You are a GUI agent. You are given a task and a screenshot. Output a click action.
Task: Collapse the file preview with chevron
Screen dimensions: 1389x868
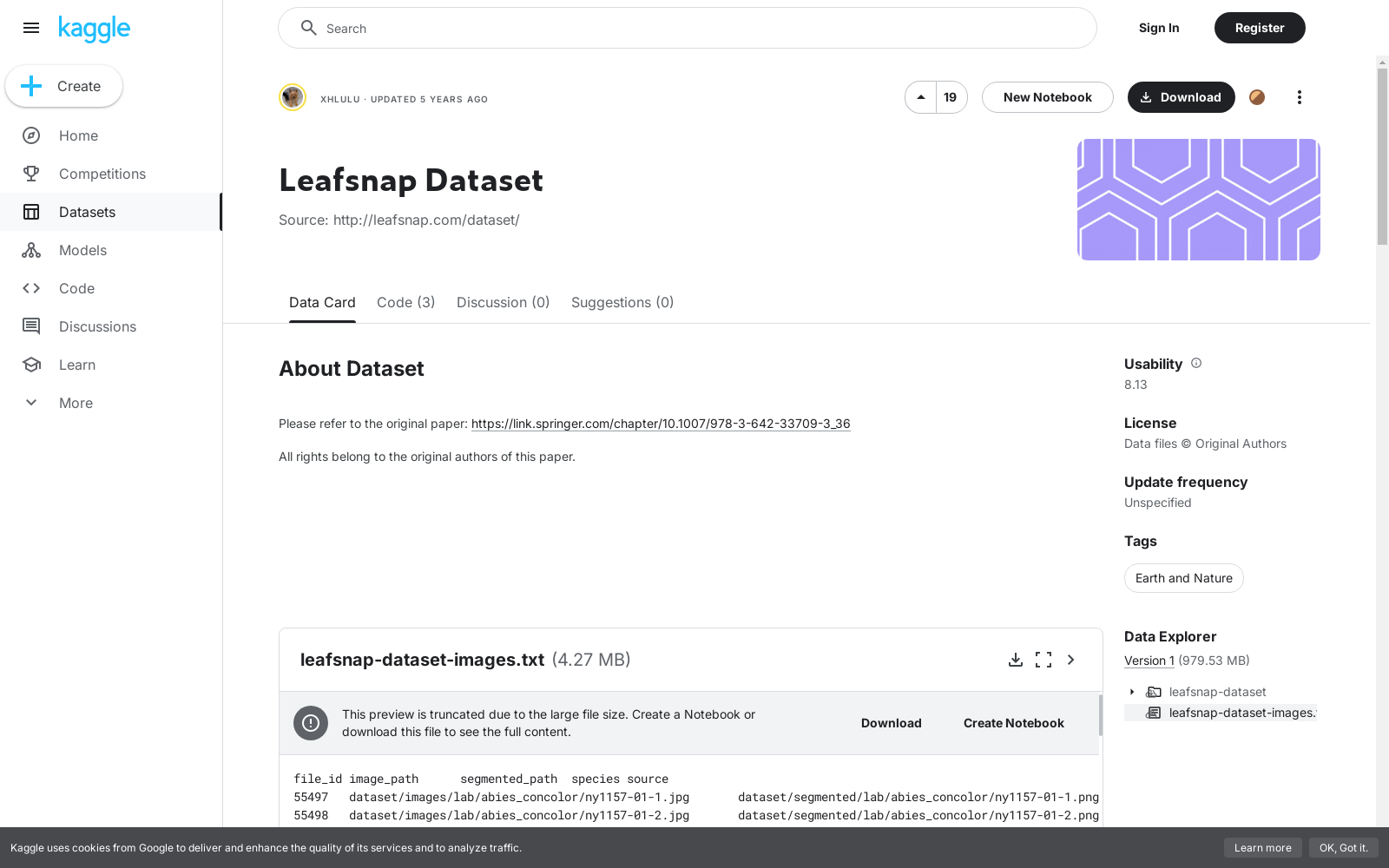click(1071, 660)
